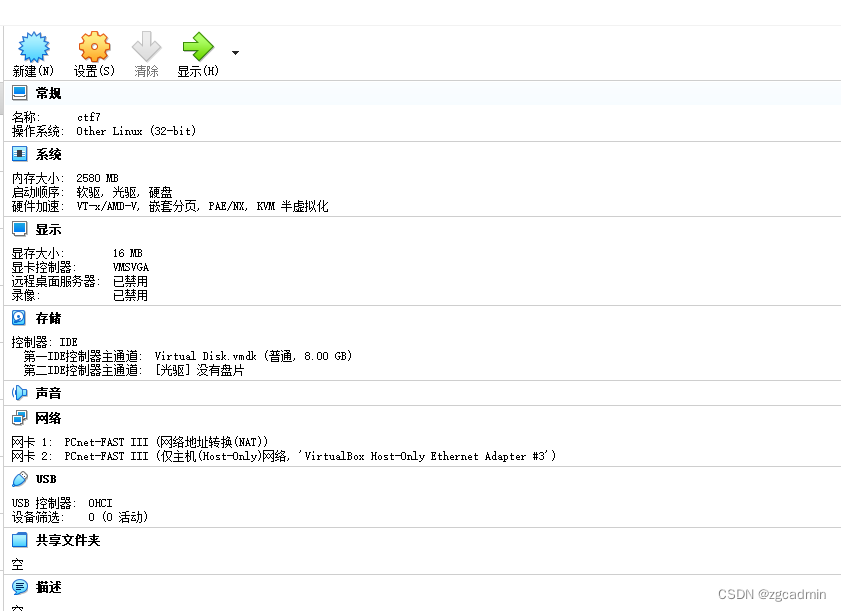Viewport: 841px width, 611px height.
Task: Click the 远程桌面服务器 label
Action: pyautogui.click(x=56, y=281)
